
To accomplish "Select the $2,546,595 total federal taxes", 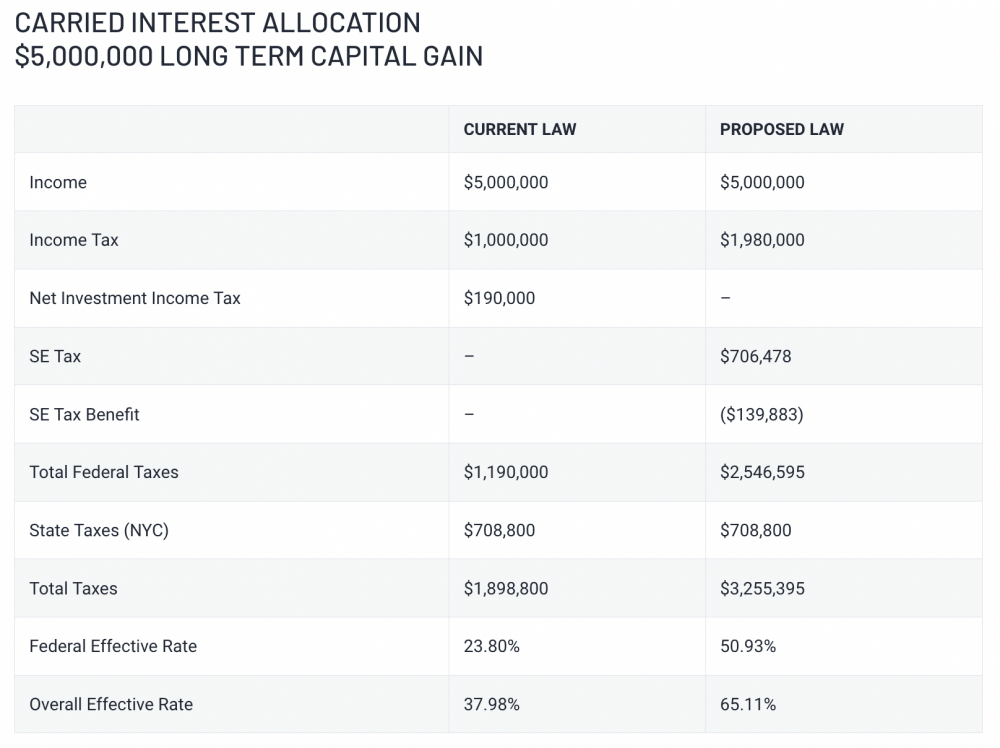I will [762, 472].
